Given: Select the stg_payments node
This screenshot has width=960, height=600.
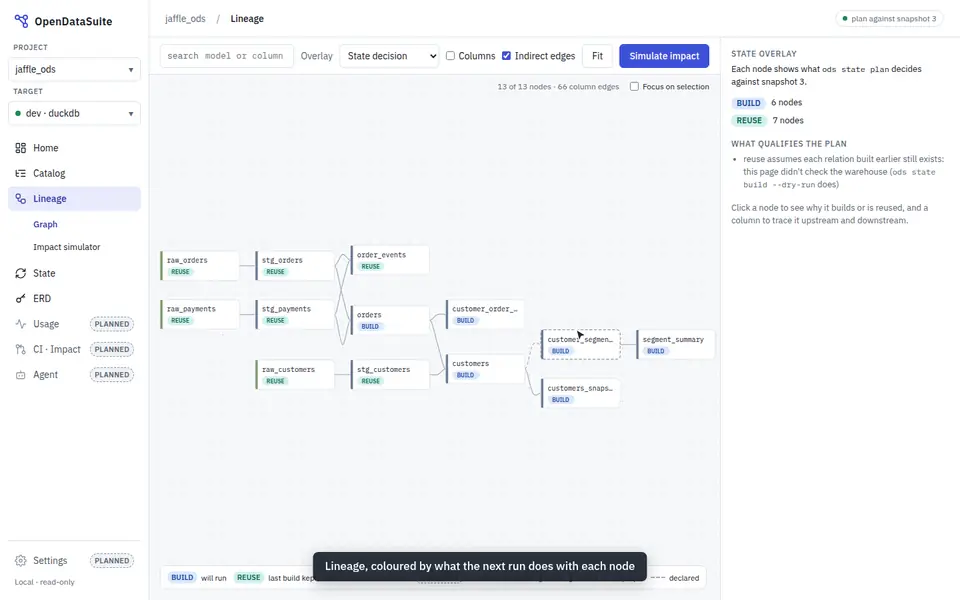Looking at the screenshot, I should point(294,314).
